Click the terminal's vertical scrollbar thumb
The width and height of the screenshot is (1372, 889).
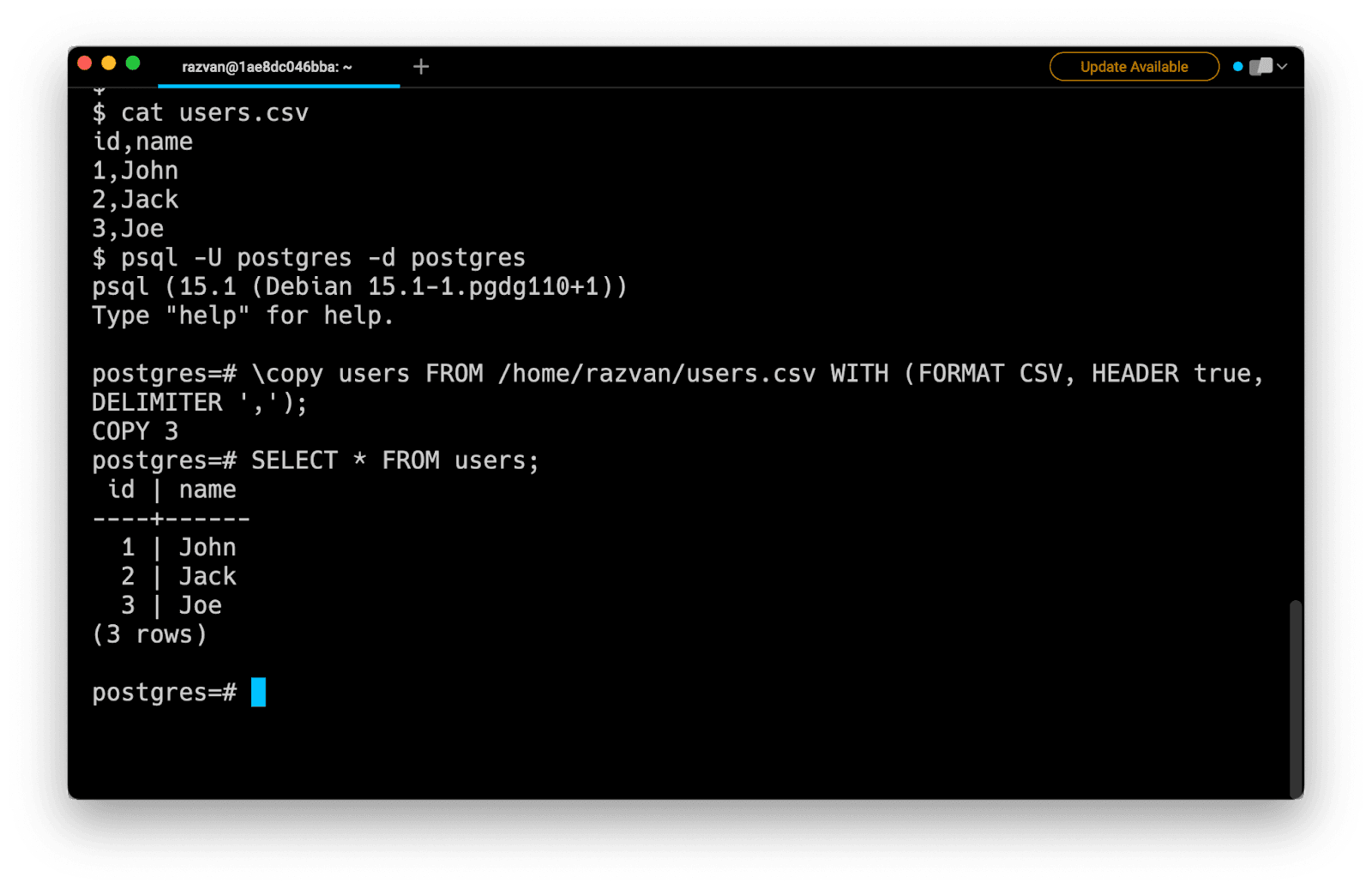[1295, 697]
